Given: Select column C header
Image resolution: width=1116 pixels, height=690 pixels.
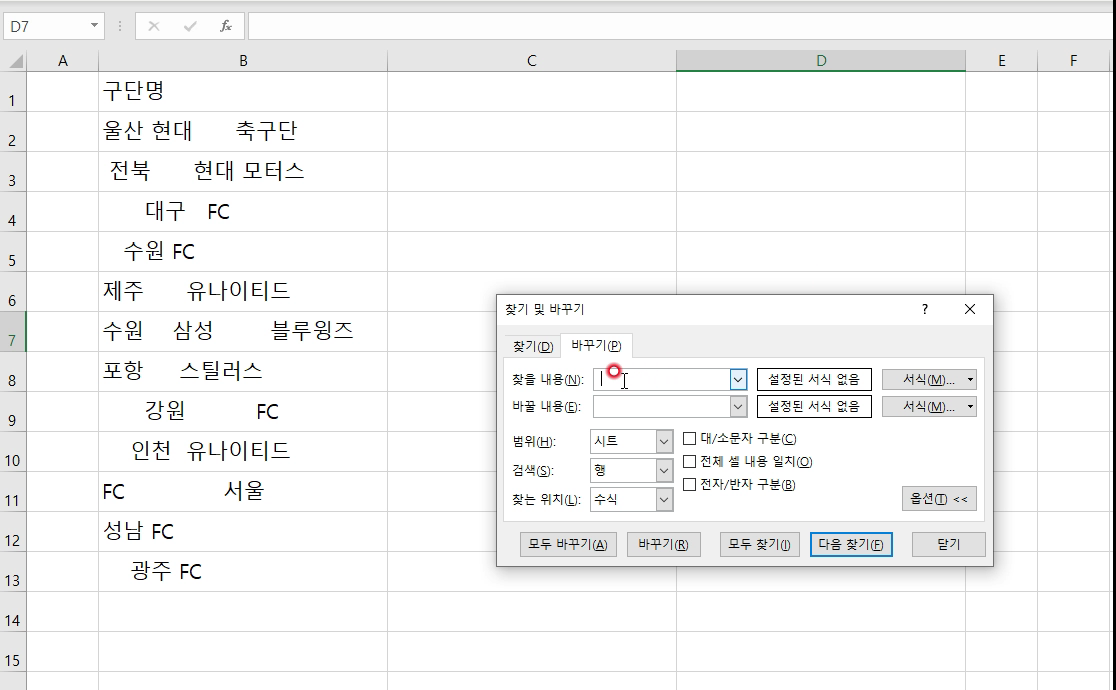Looking at the screenshot, I should [x=532, y=61].
